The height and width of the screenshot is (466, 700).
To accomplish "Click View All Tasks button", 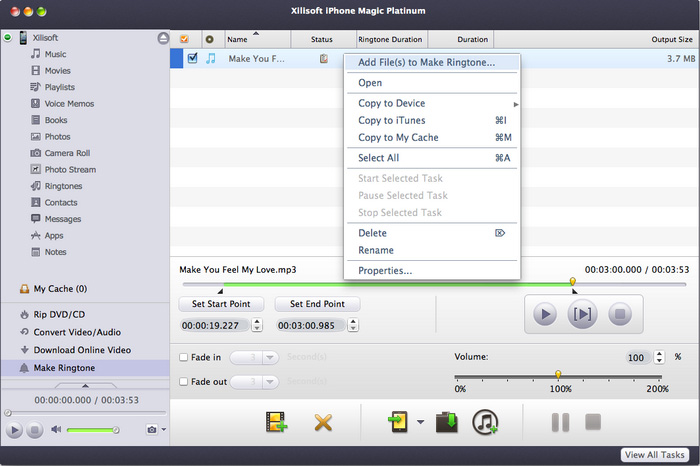I will tap(654, 455).
